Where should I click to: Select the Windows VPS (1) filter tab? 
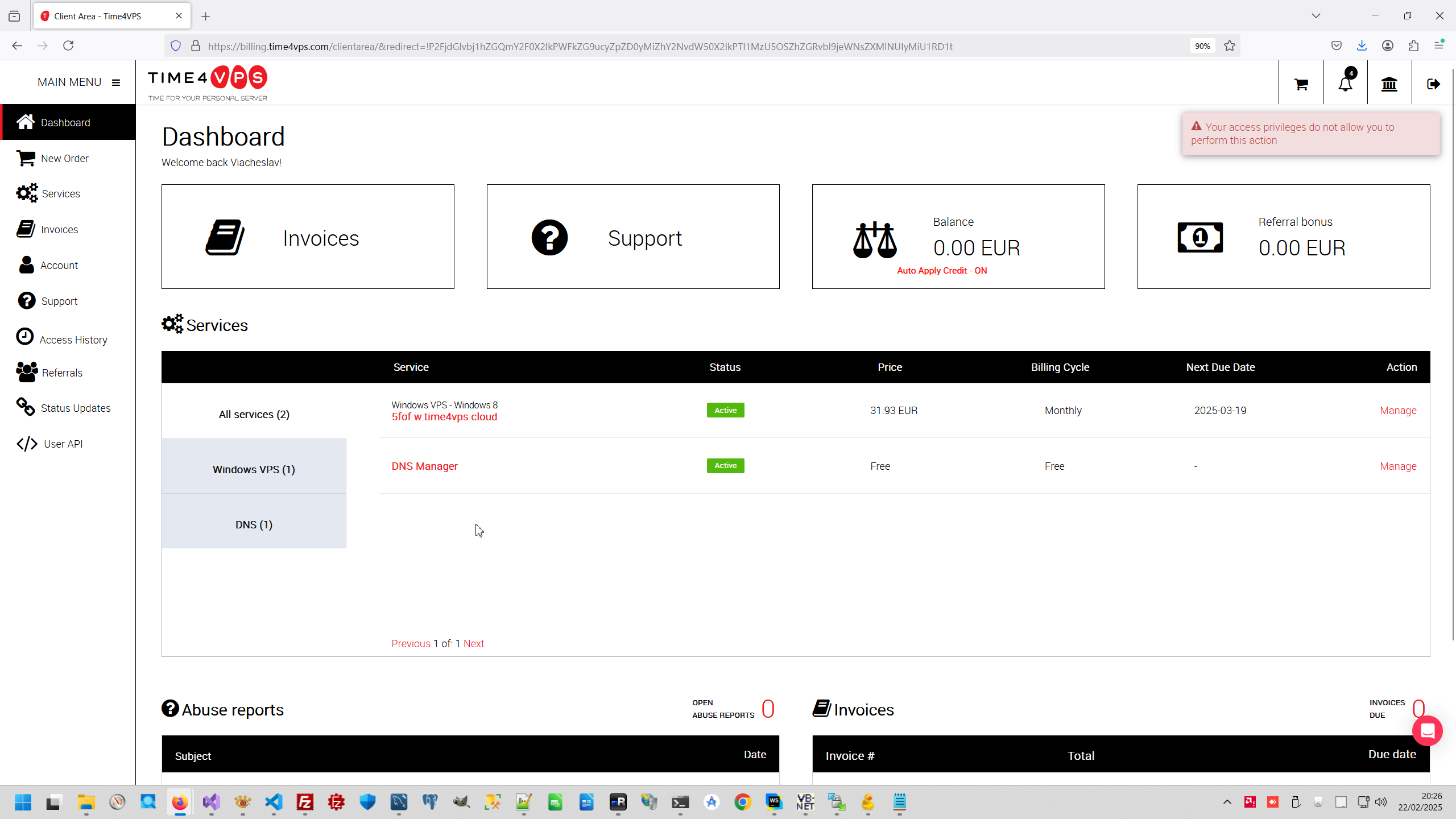pyautogui.click(x=254, y=469)
